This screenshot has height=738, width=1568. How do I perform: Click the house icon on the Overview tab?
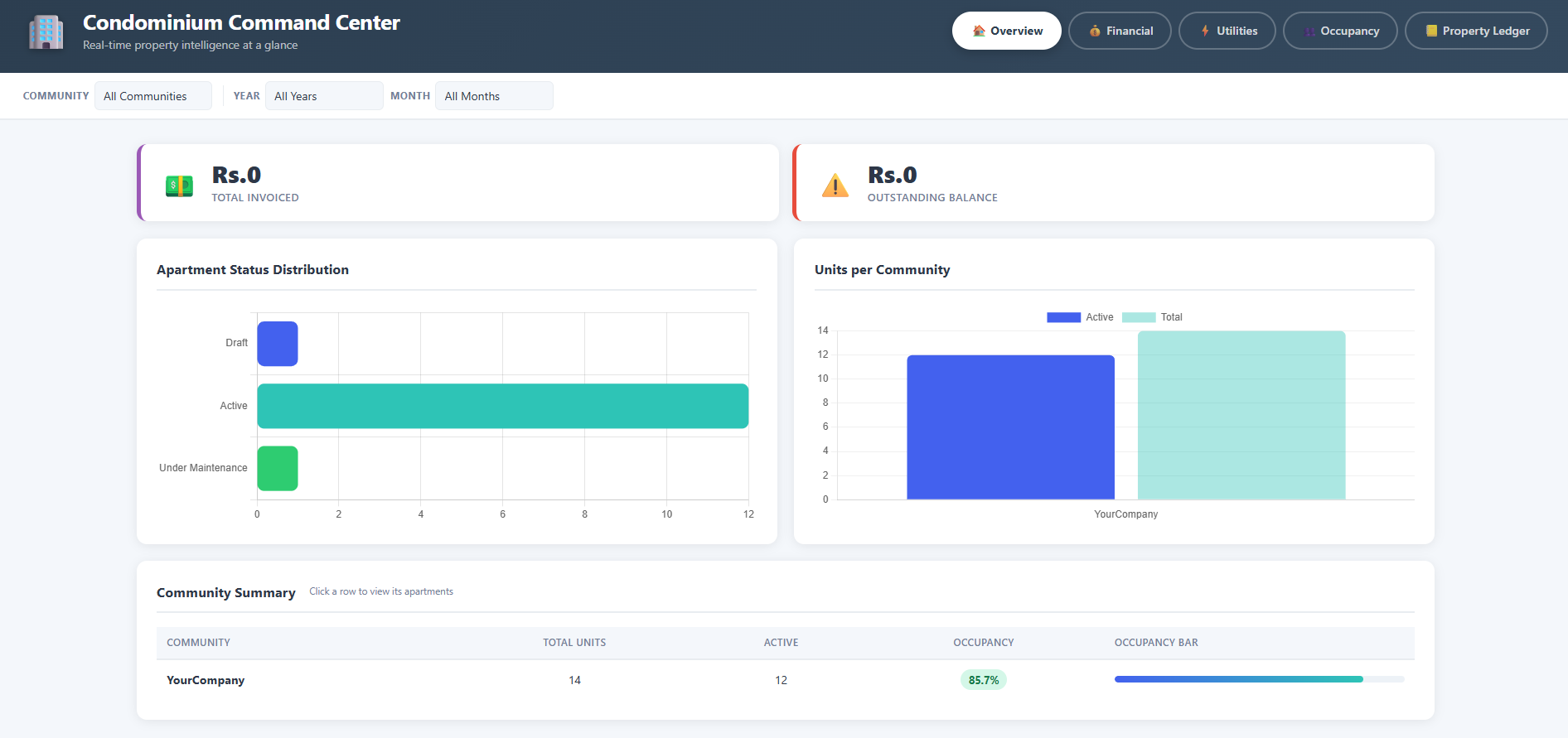979,31
